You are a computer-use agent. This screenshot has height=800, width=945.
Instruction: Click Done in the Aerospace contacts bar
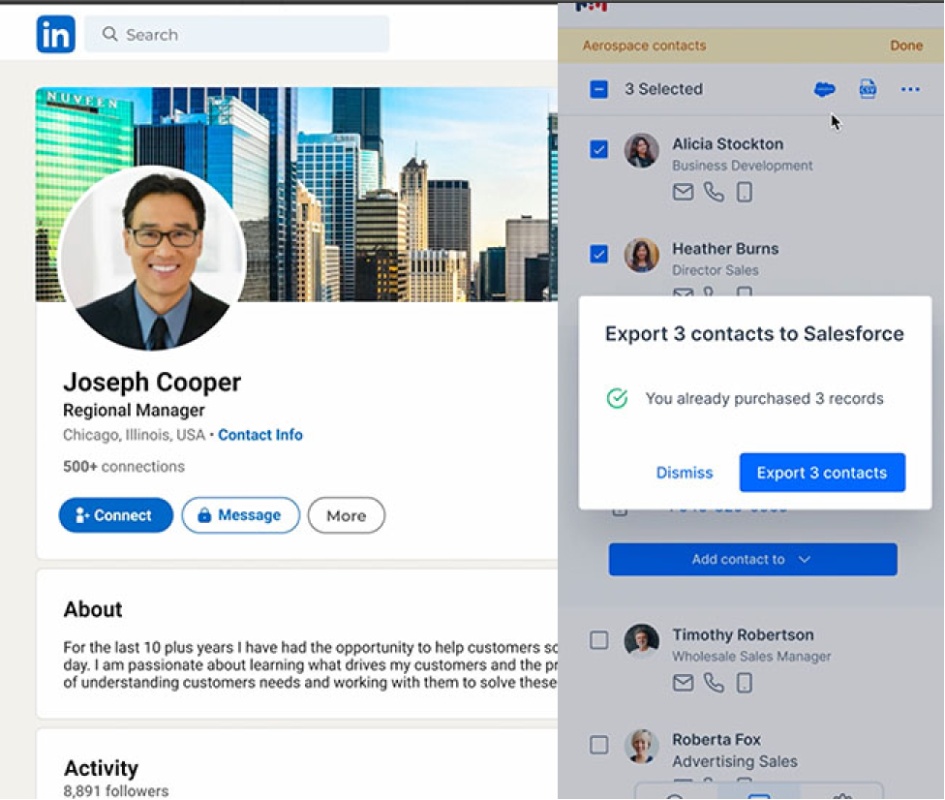(x=906, y=45)
